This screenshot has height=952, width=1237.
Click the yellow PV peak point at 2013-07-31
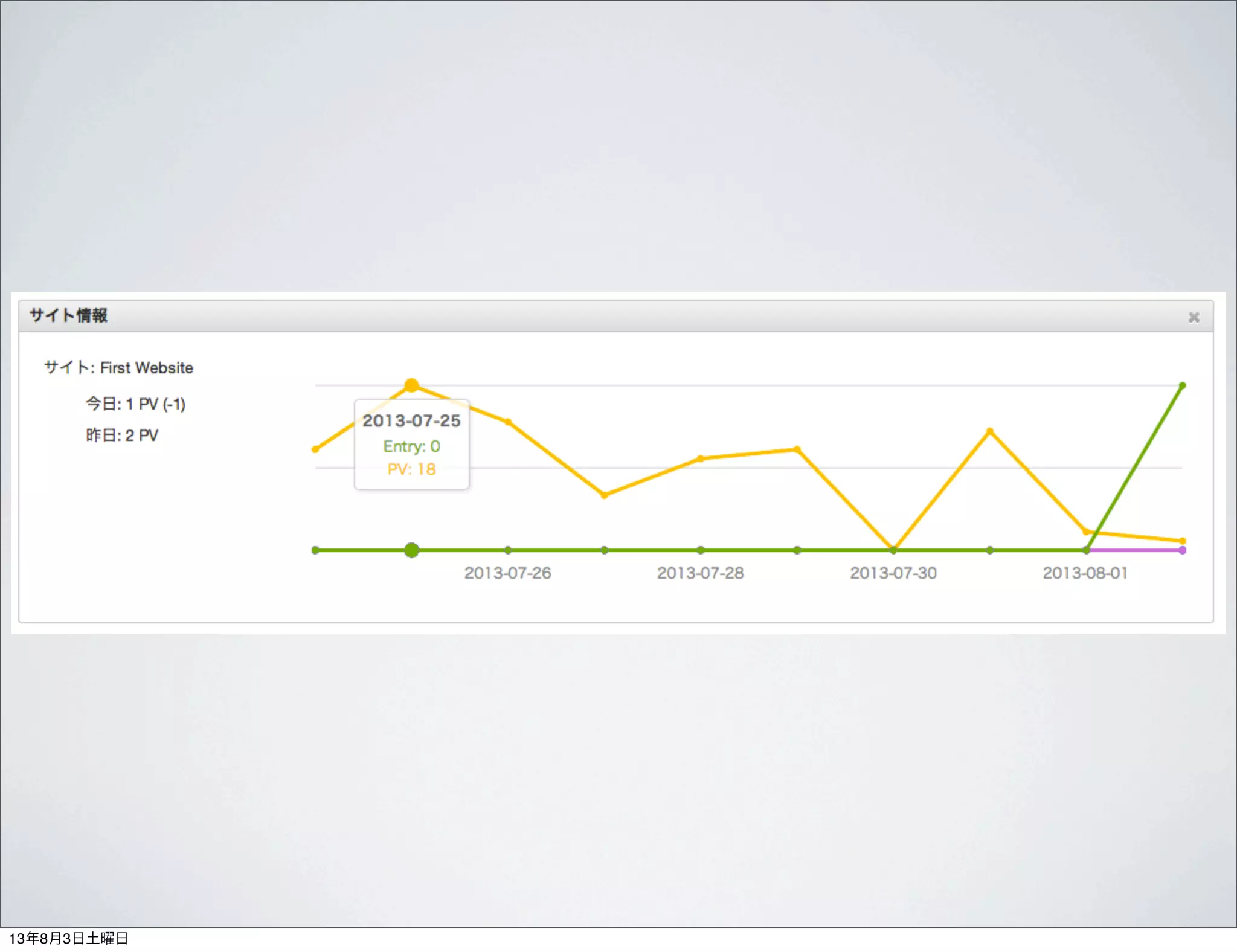[989, 431]
